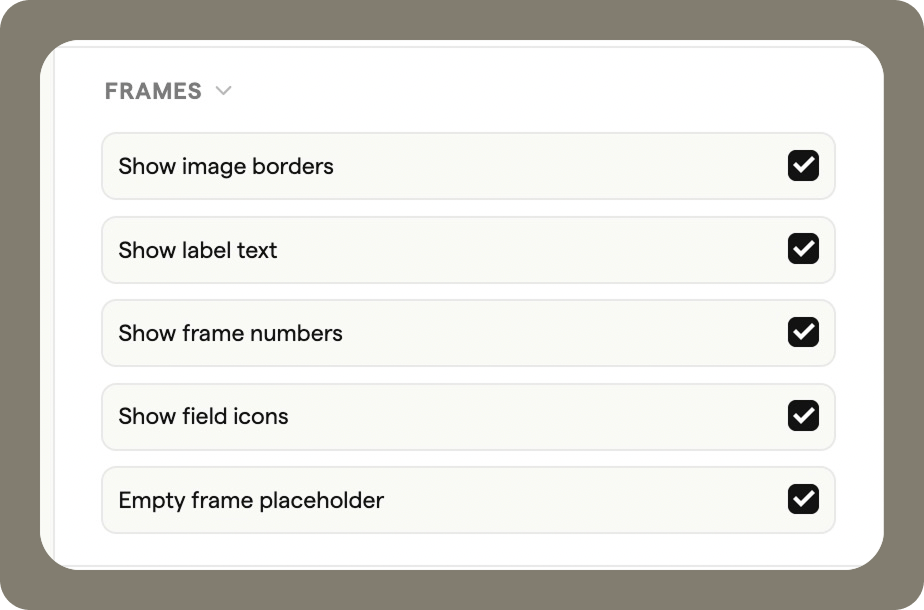Click the checkmark icon beside Empty frame placeholder
Viewport: 924px width, 610px height.
tap(804, 500)
